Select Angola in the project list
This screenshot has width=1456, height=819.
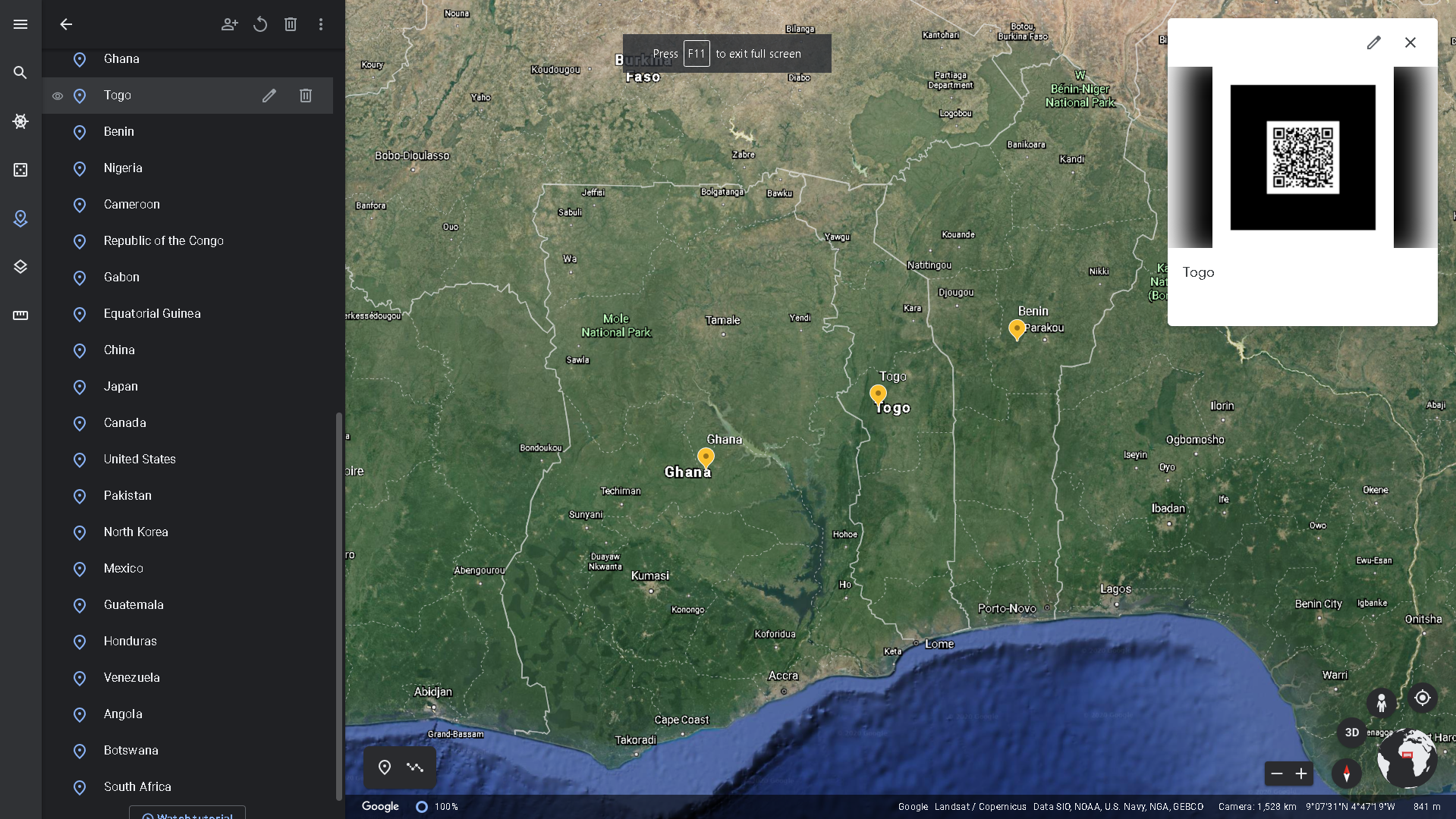(x=187, y=714)
